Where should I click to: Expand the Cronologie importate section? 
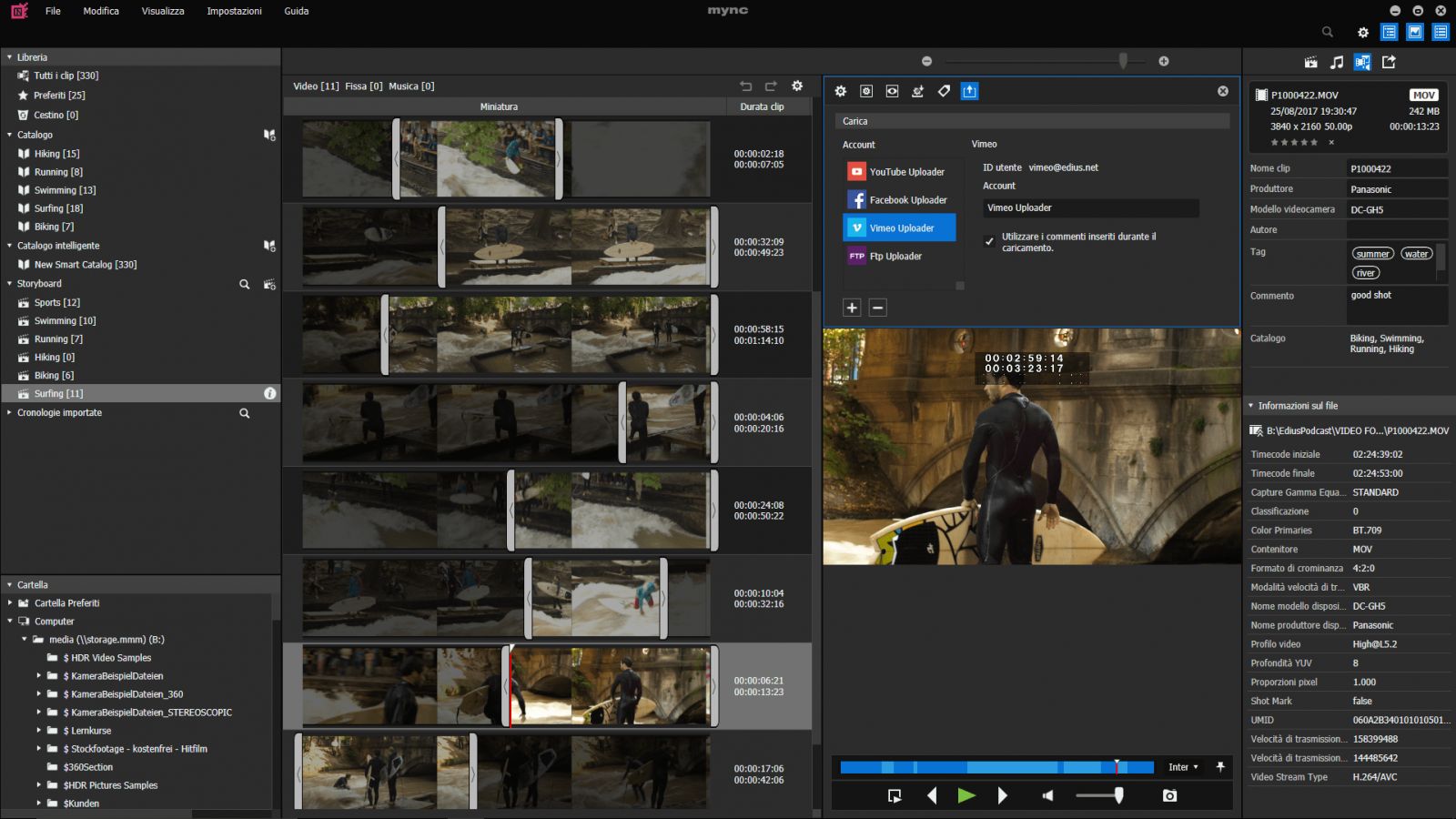point(10,413)
